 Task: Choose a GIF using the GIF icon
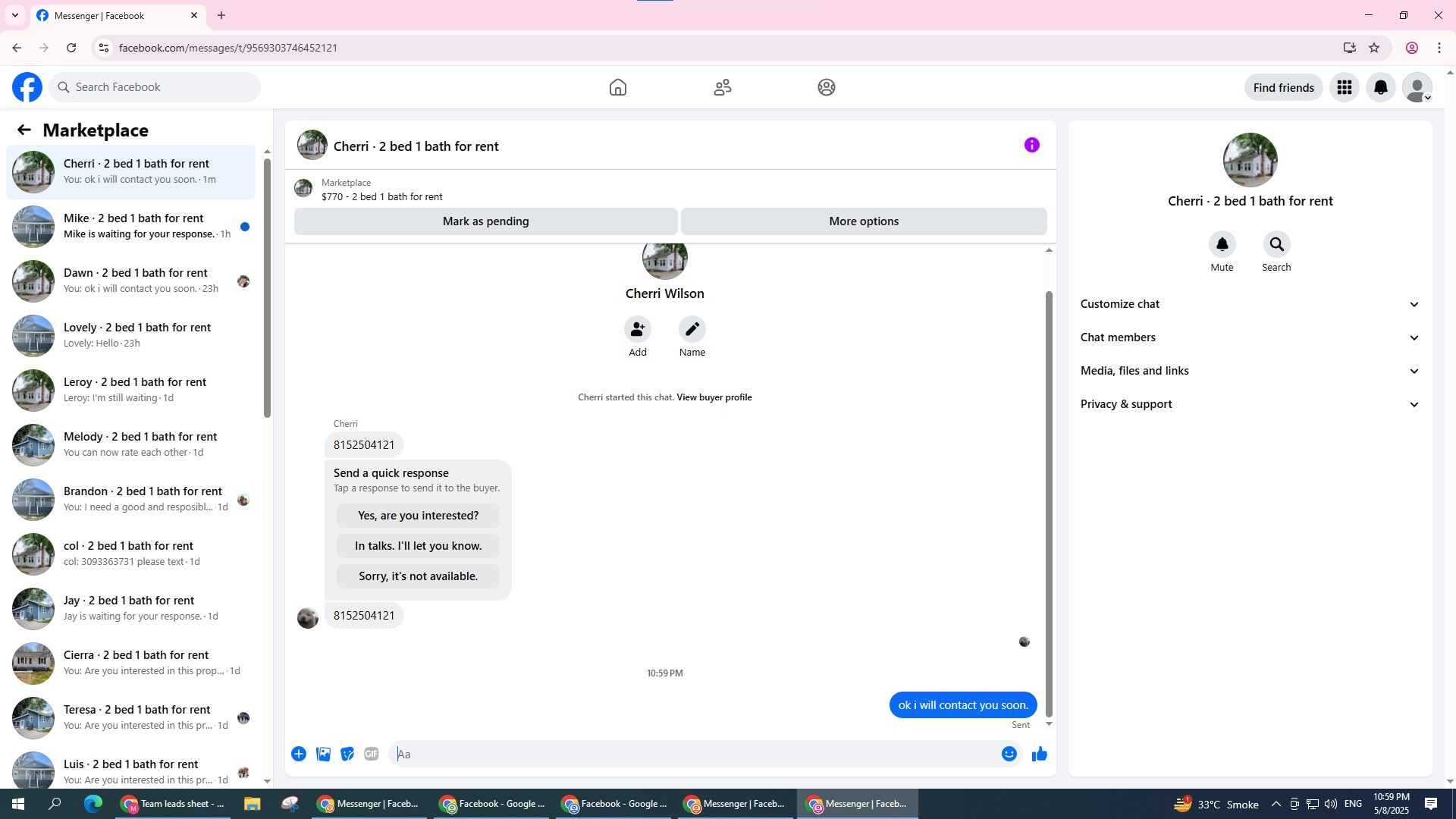[371, 754]
